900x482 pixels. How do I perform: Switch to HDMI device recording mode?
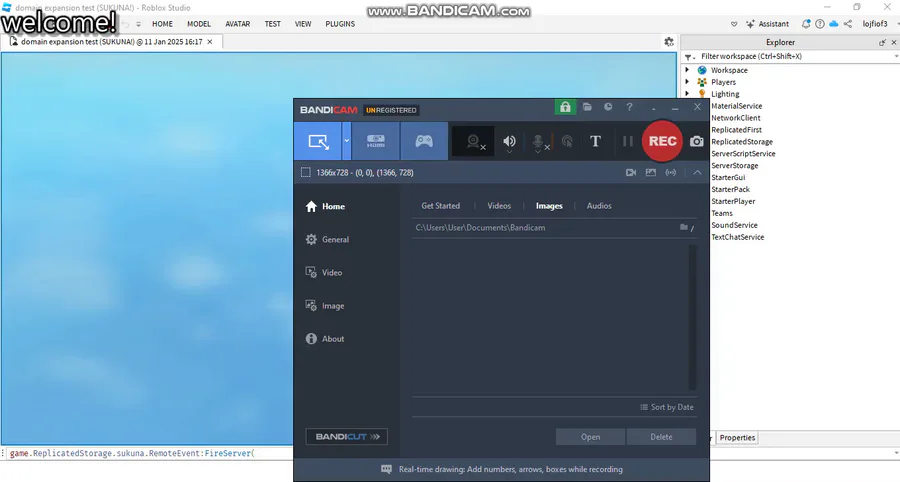pyautogui.click(x=376, y=141)
